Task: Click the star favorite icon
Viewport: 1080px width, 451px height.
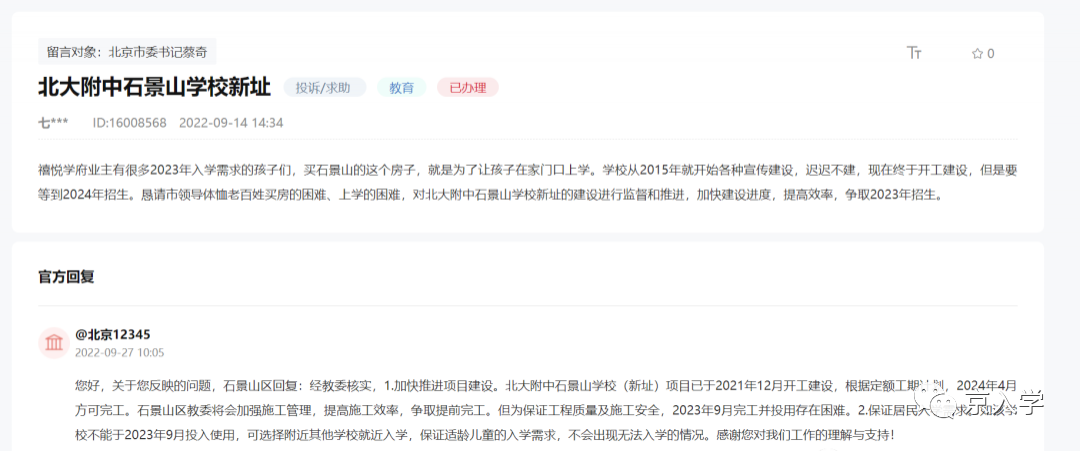Action: (x=977, y=53)
